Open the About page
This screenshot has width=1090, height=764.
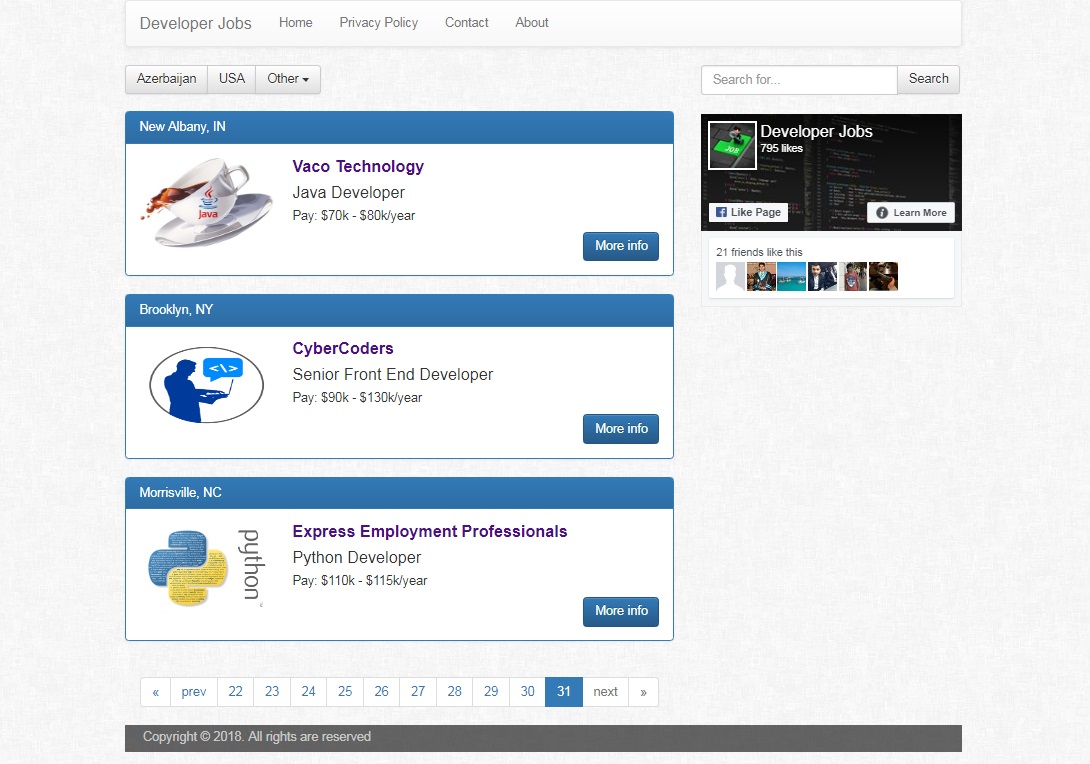click(532, 22)
